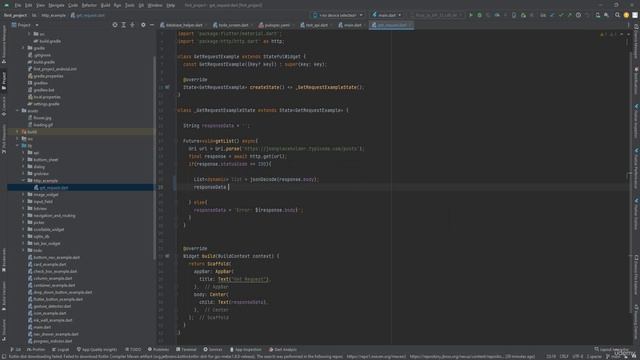Collapse the http_example folder
This screenshot has height=360, width=640.
pyautogui.click(x=23, y=180)
